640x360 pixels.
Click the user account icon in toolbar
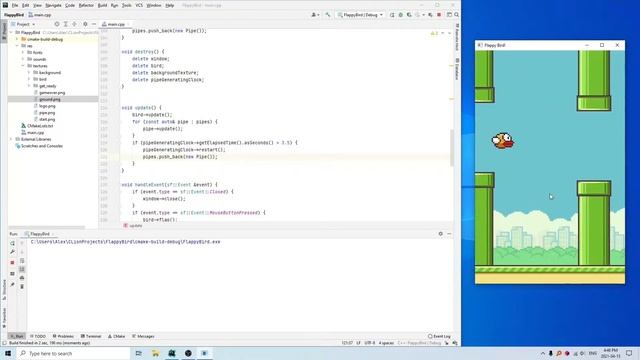315,15
